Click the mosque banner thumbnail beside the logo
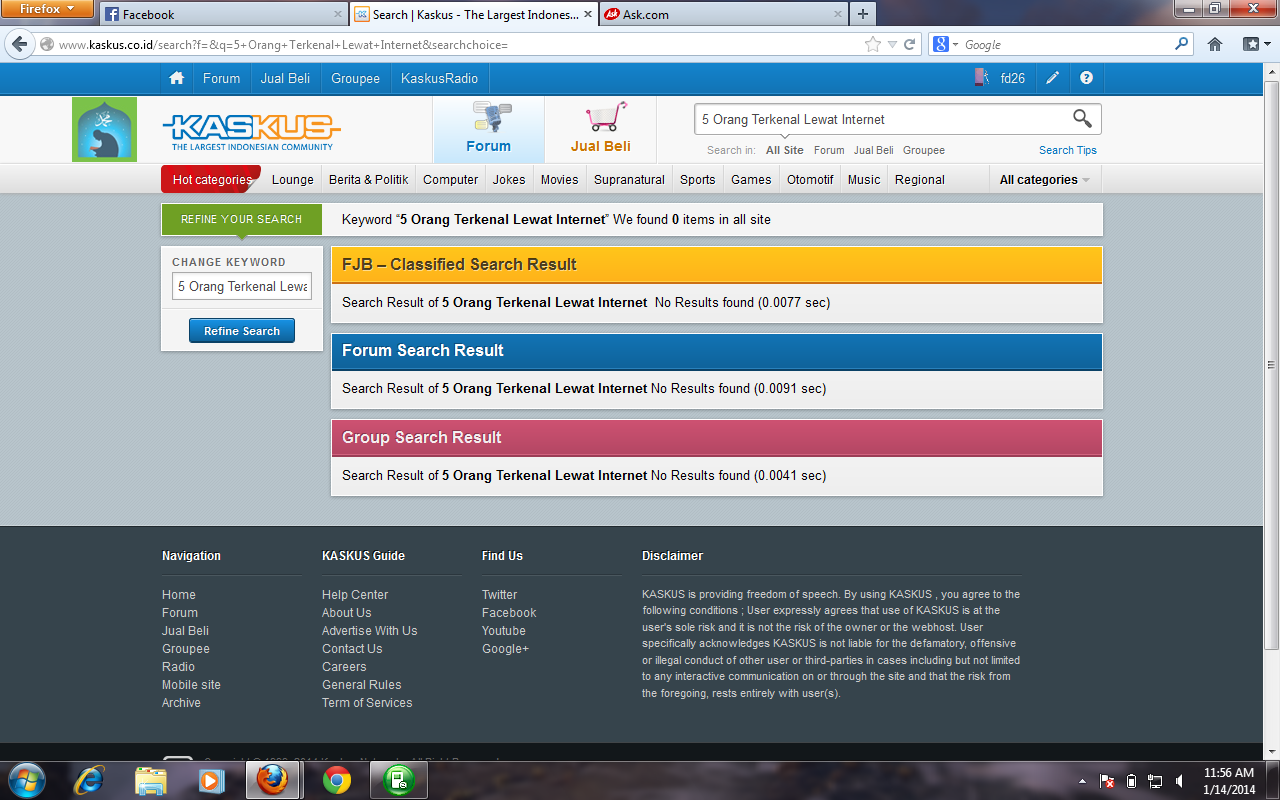The width and height of the screenshot is (1280, 800). [x=104, y=129]
